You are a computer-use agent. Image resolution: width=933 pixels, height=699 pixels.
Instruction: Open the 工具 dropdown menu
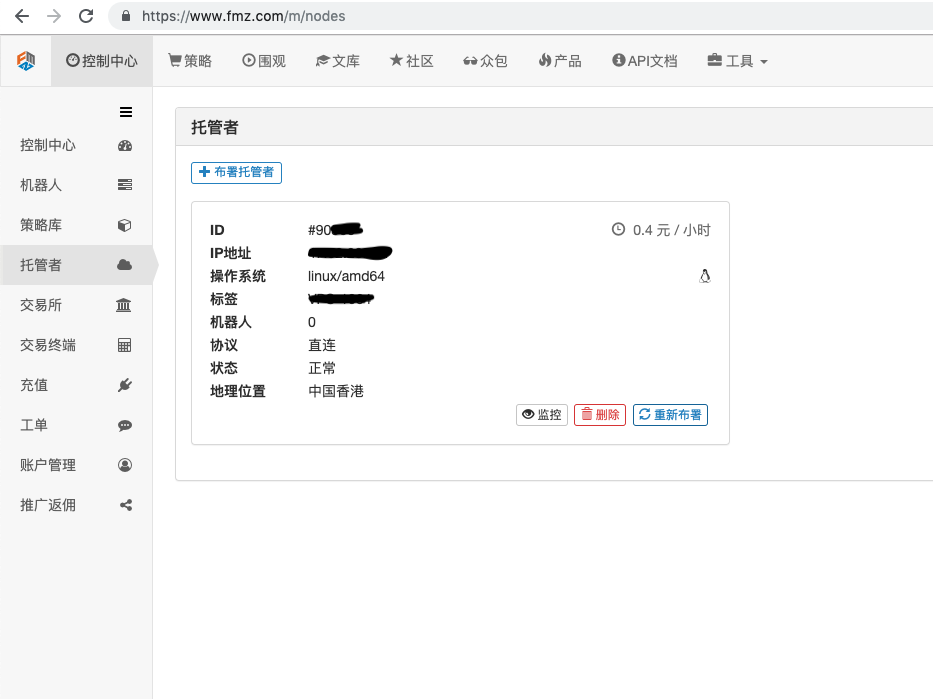[738, 61]
